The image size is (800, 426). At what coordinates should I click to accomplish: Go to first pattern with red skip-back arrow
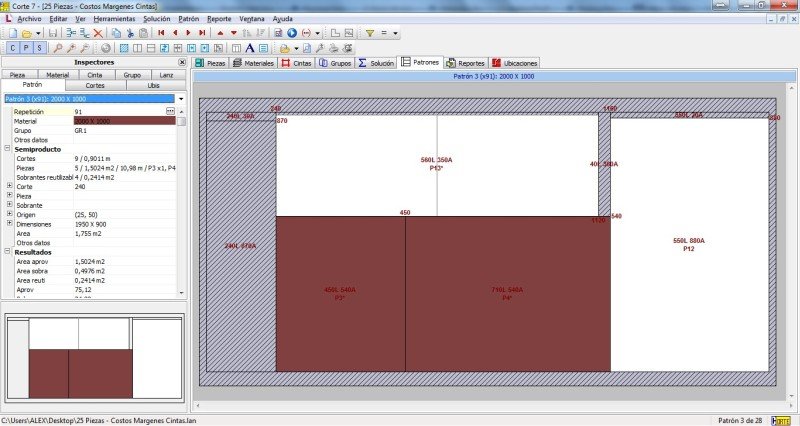tap(161, 33)
